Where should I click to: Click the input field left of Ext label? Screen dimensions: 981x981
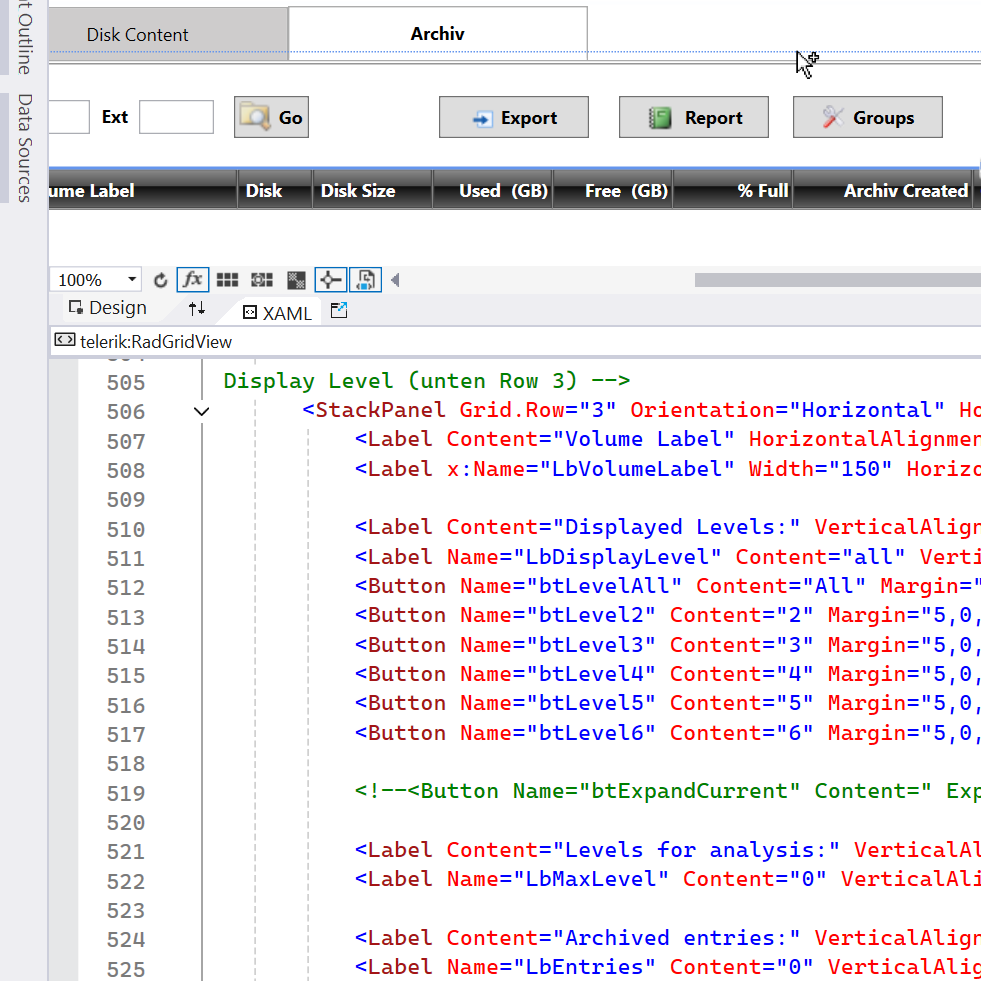tap(69, 117)
